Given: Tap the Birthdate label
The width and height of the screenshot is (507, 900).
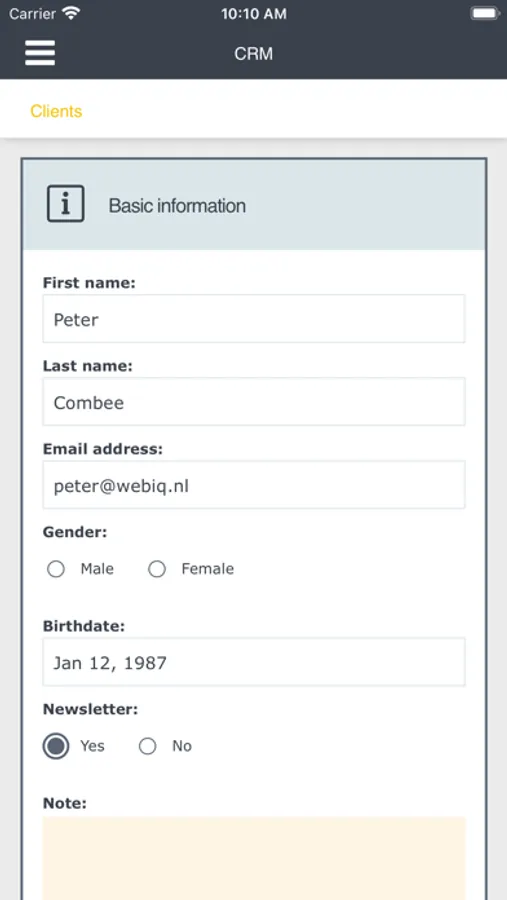Looking at the screenshot, I should [83, 626].
